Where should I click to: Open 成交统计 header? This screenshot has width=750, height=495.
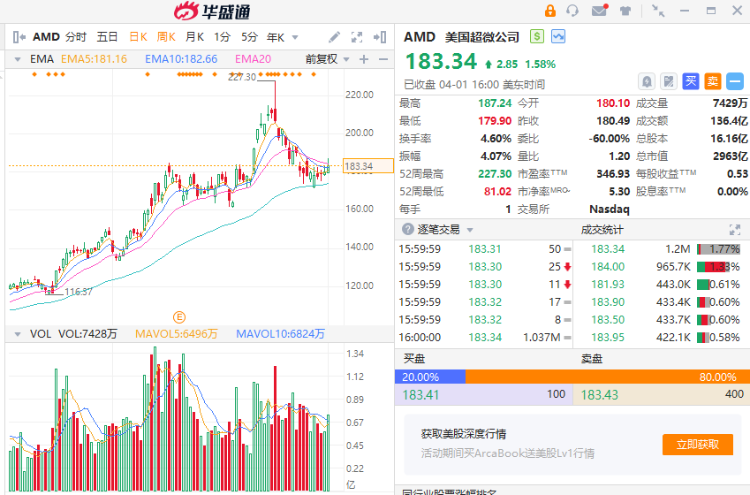(602, 230)
